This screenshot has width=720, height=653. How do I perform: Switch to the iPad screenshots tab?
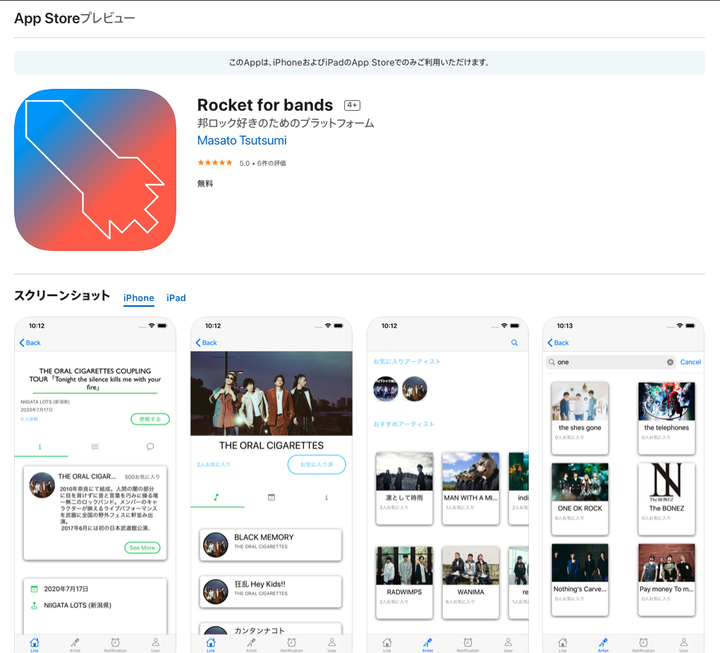[176, 298]
